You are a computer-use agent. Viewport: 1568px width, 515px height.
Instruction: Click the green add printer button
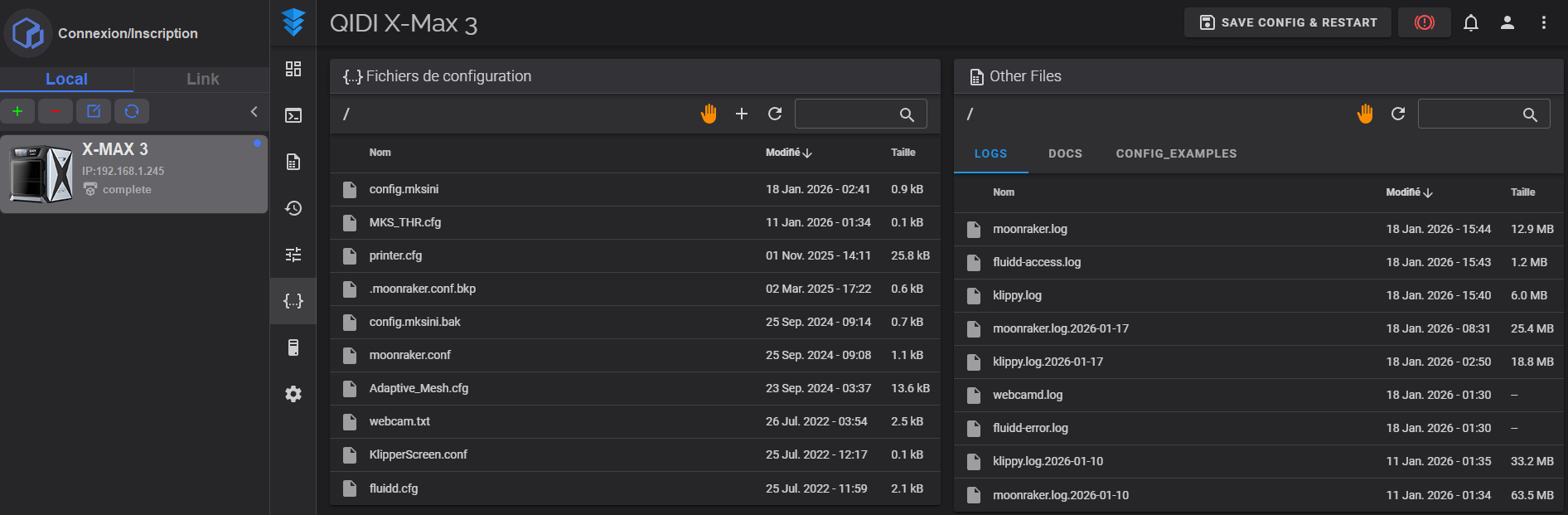[x=17, y=111]
